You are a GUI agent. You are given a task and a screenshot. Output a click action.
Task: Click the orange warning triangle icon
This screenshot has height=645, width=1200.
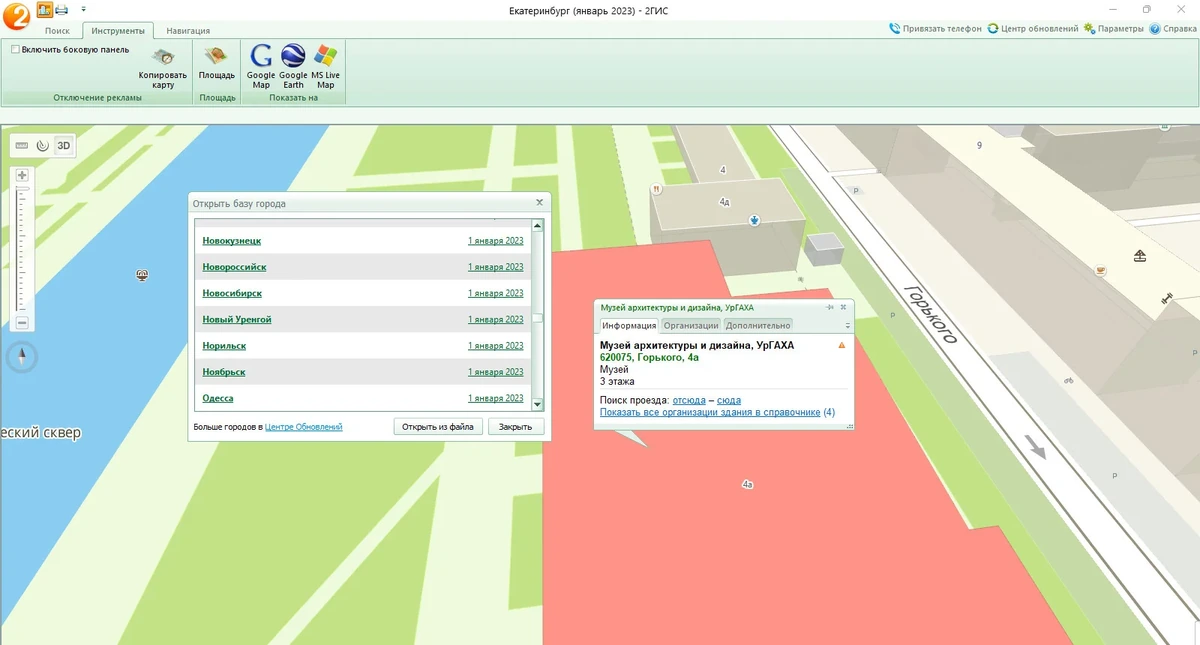click(x=842, y=345)
